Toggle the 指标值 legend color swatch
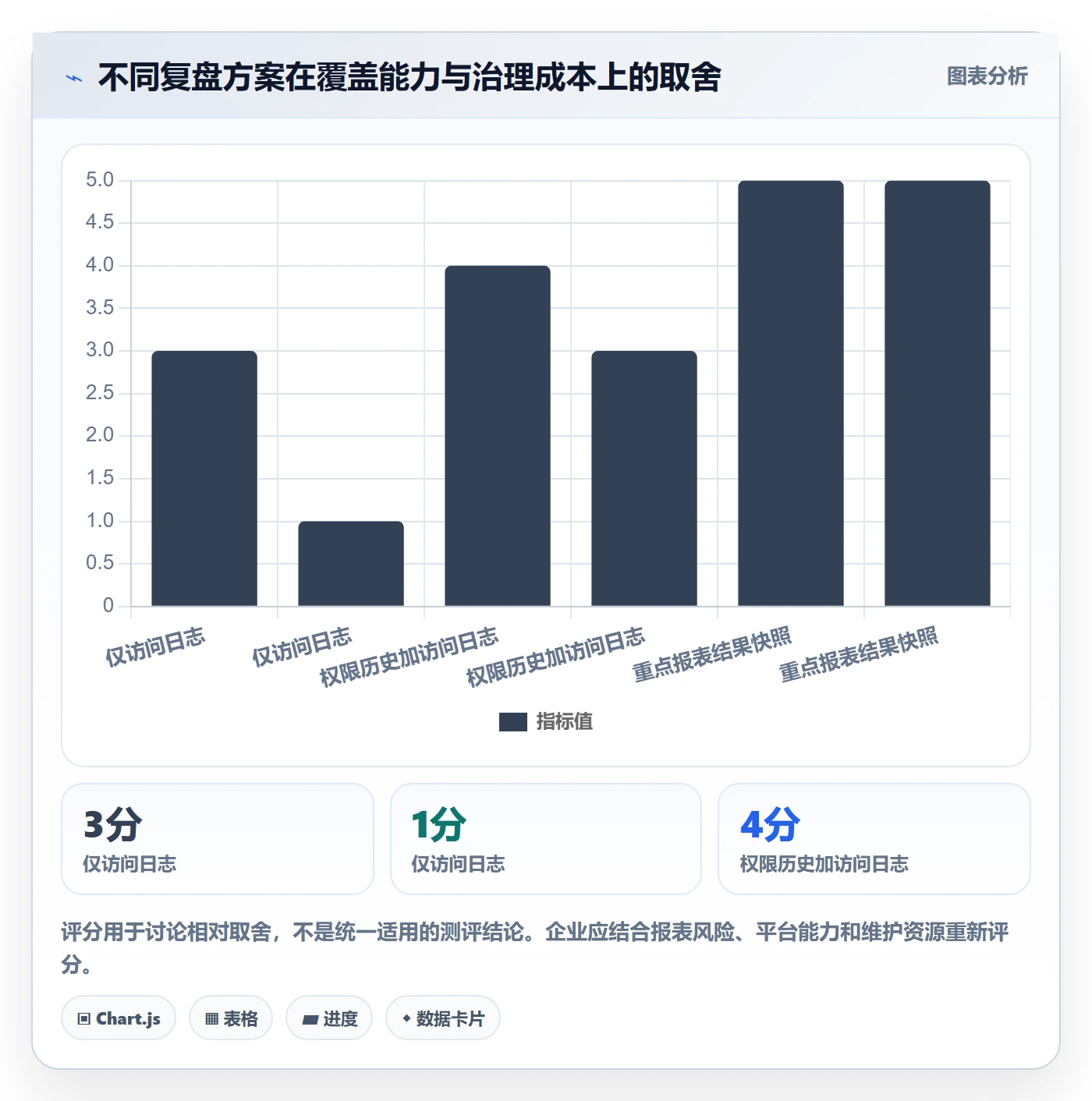The image size is (1092, 1101). 512,722
